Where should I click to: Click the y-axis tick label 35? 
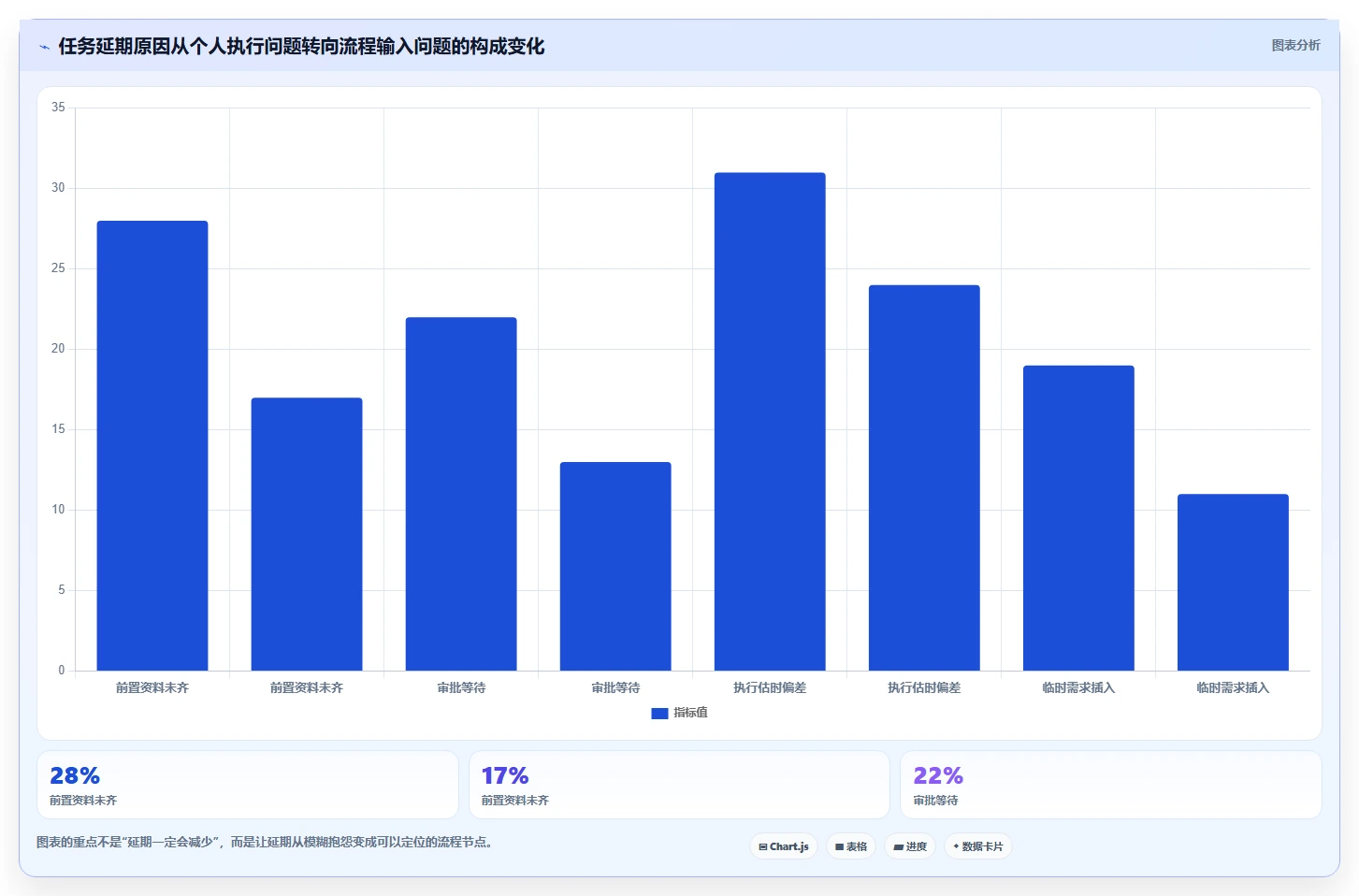click(58, 108)
